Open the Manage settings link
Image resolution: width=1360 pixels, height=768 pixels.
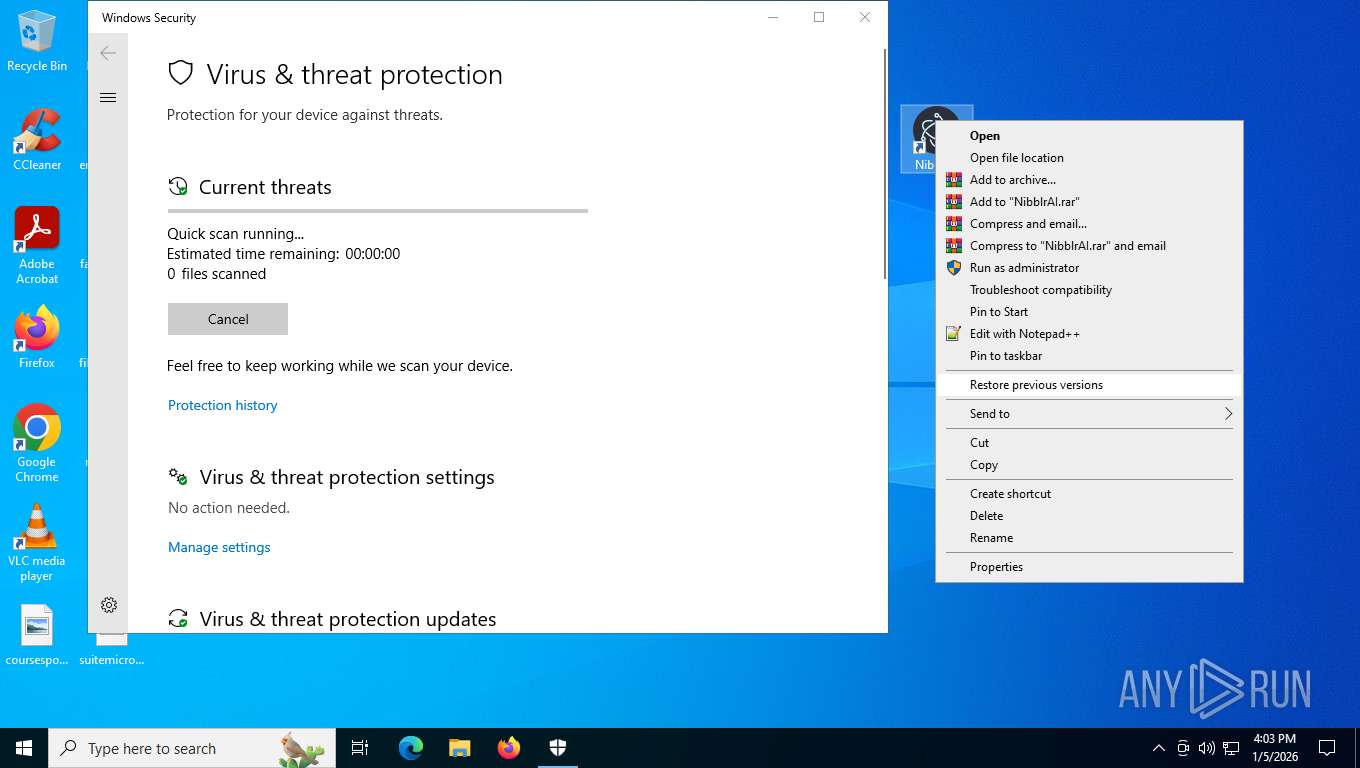(219, 547)
